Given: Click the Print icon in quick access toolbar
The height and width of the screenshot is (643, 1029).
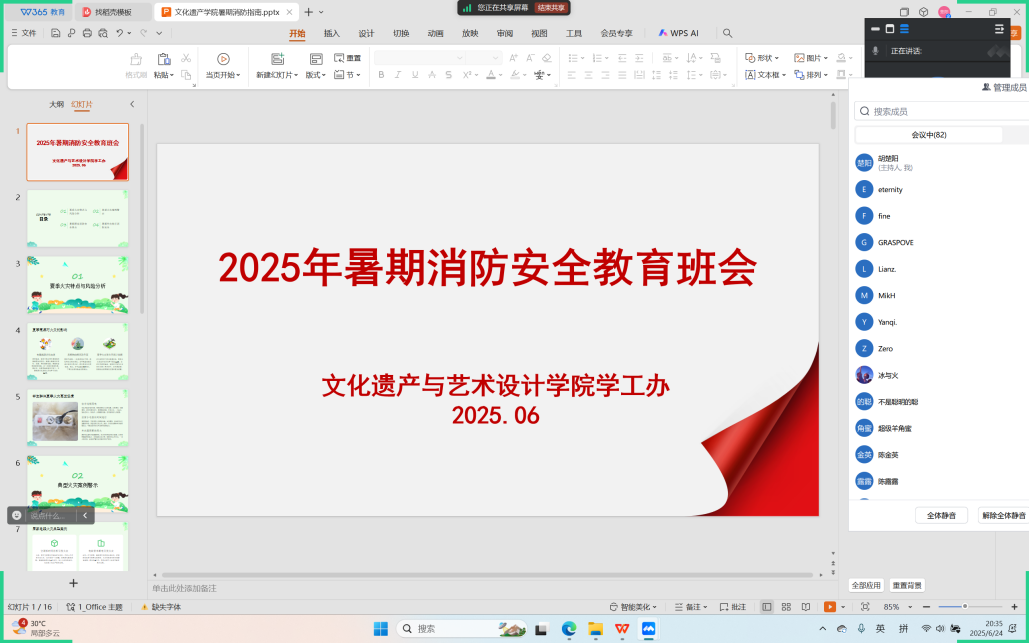Looking at the screenshot, I should click(87, 33).
